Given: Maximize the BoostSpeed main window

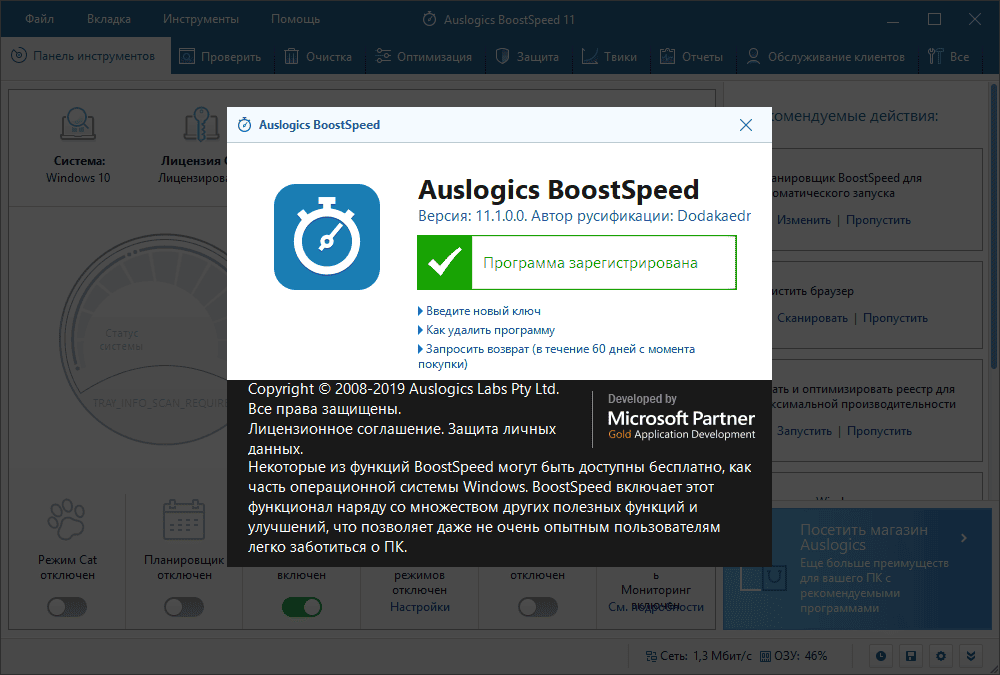Looking at the screenshot, I should point(934,20).
